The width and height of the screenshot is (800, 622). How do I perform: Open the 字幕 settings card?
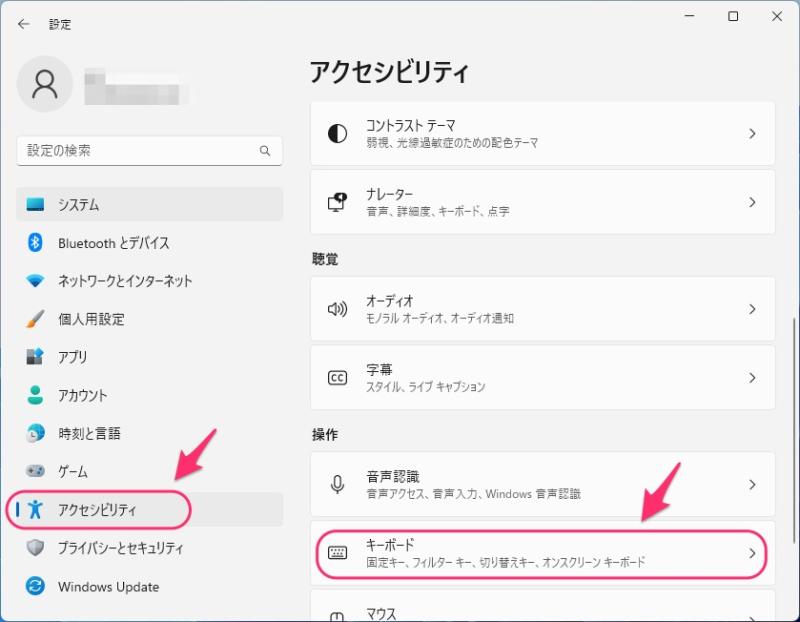coord(543,378)
